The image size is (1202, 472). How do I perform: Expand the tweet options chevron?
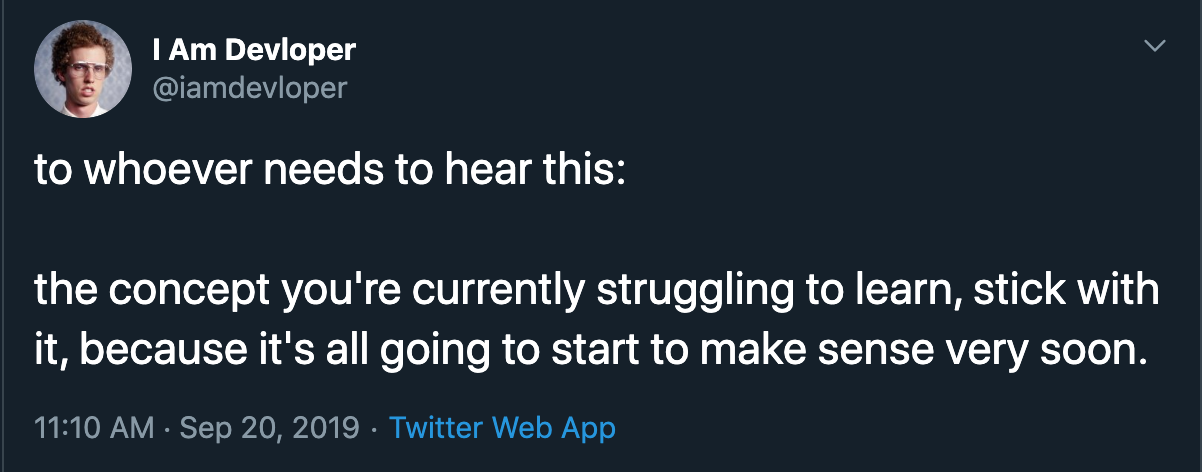(x=1154, y=46)
